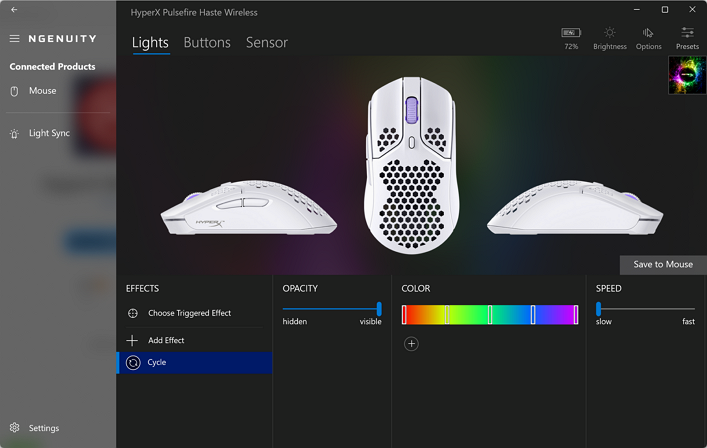Select Mouse under Connected Products
This screenshot has height=448, width=707.
point(42,91)
